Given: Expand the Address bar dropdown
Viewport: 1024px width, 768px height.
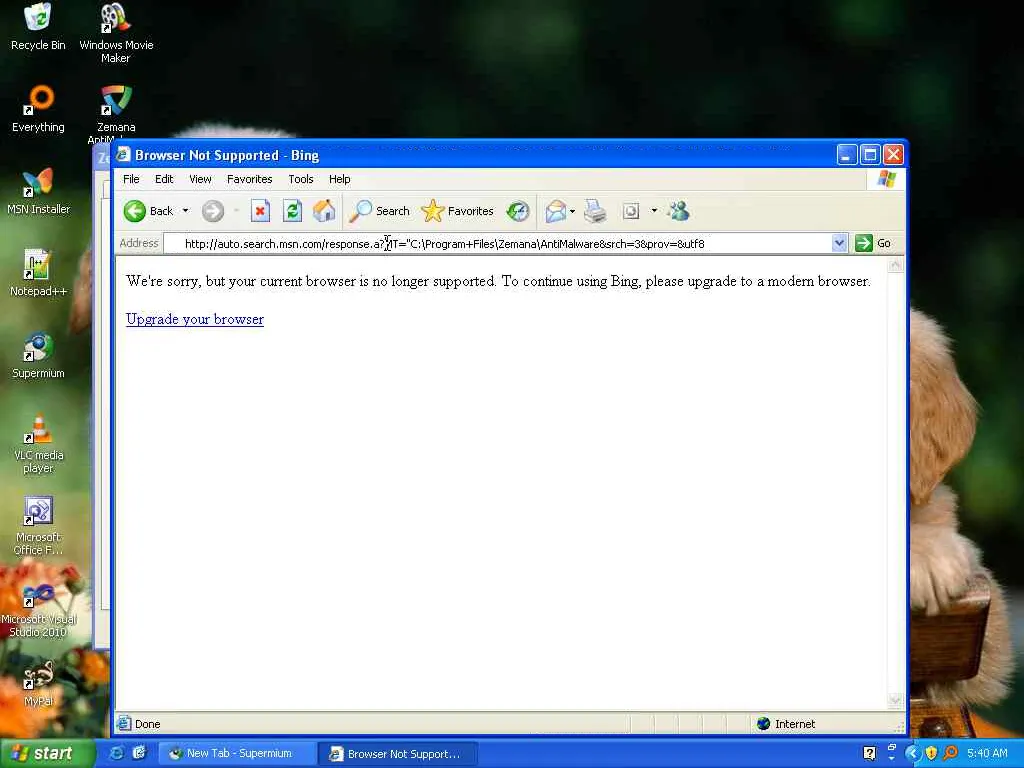Looking at the screenshot, I should pos(839,244).
